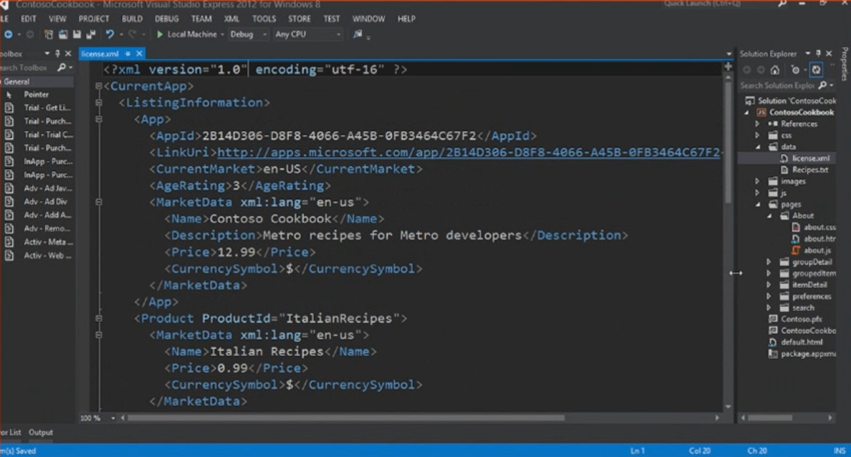
Task: Click in the Search Solution Explorer field
Action: coord(778,85)
